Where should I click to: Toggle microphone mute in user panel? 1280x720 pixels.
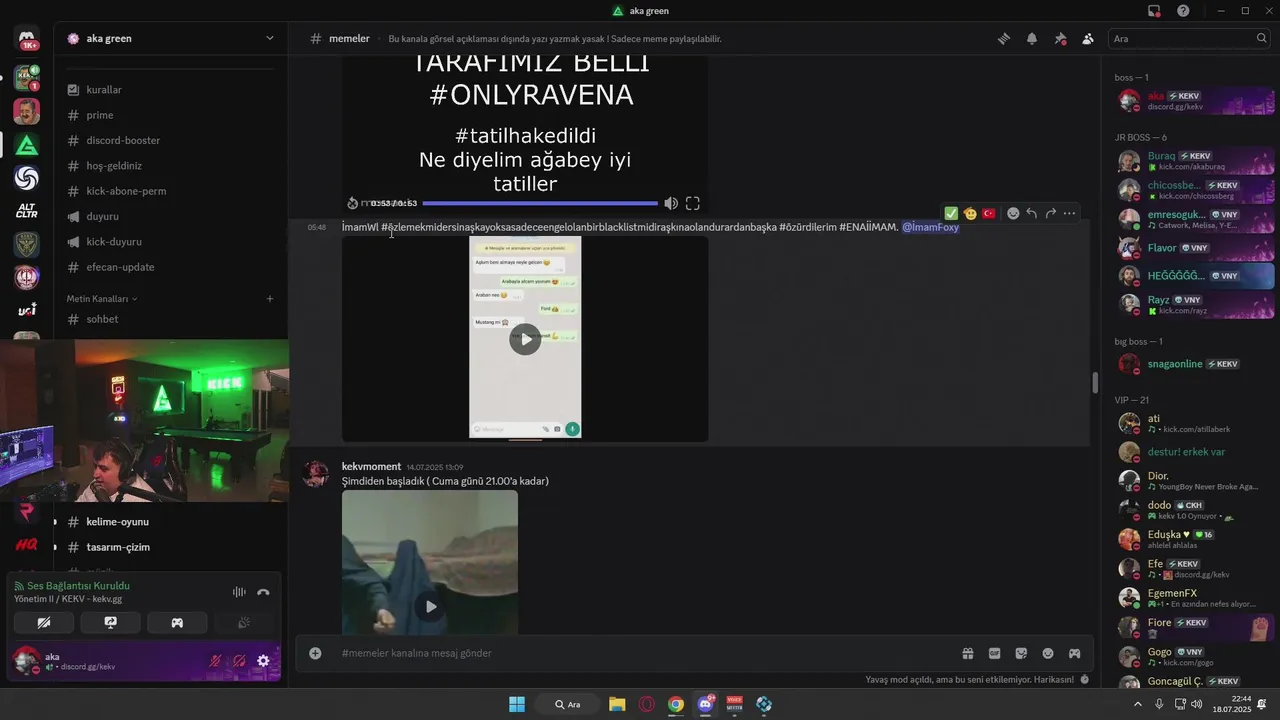click(x=215, y=661)
